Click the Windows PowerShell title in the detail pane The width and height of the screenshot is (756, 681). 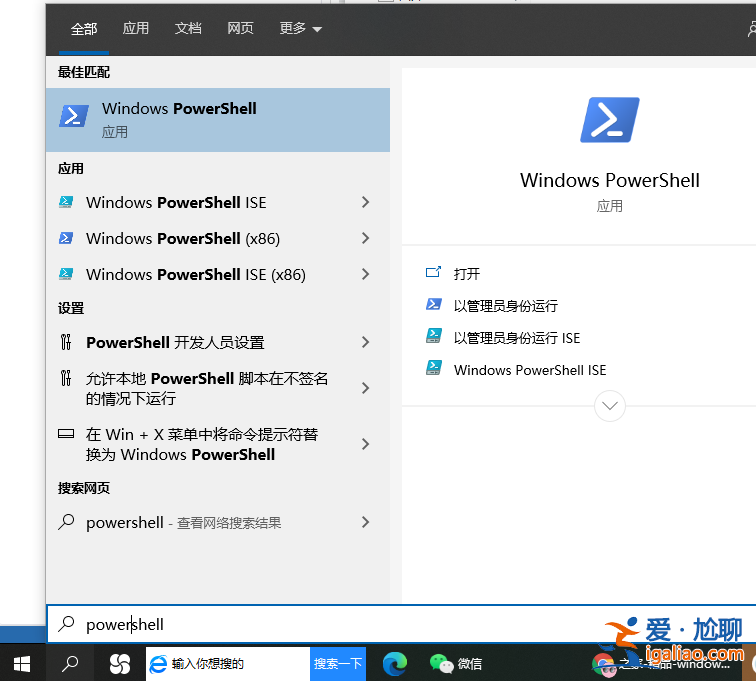tap(610, 180)
